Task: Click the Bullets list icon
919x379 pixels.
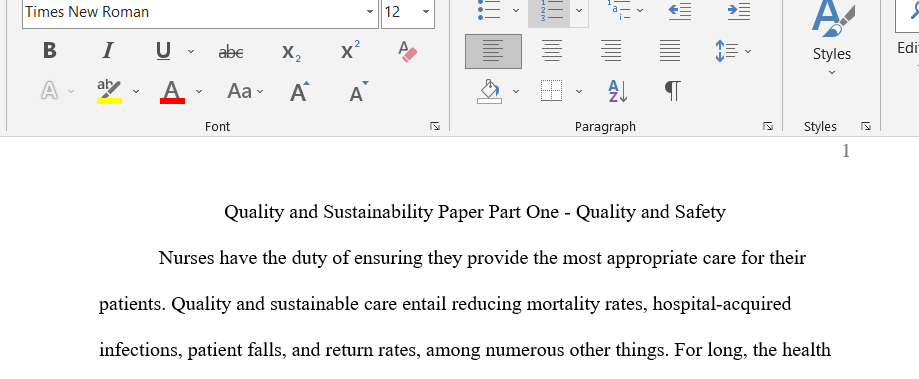Action: [489, 10]
